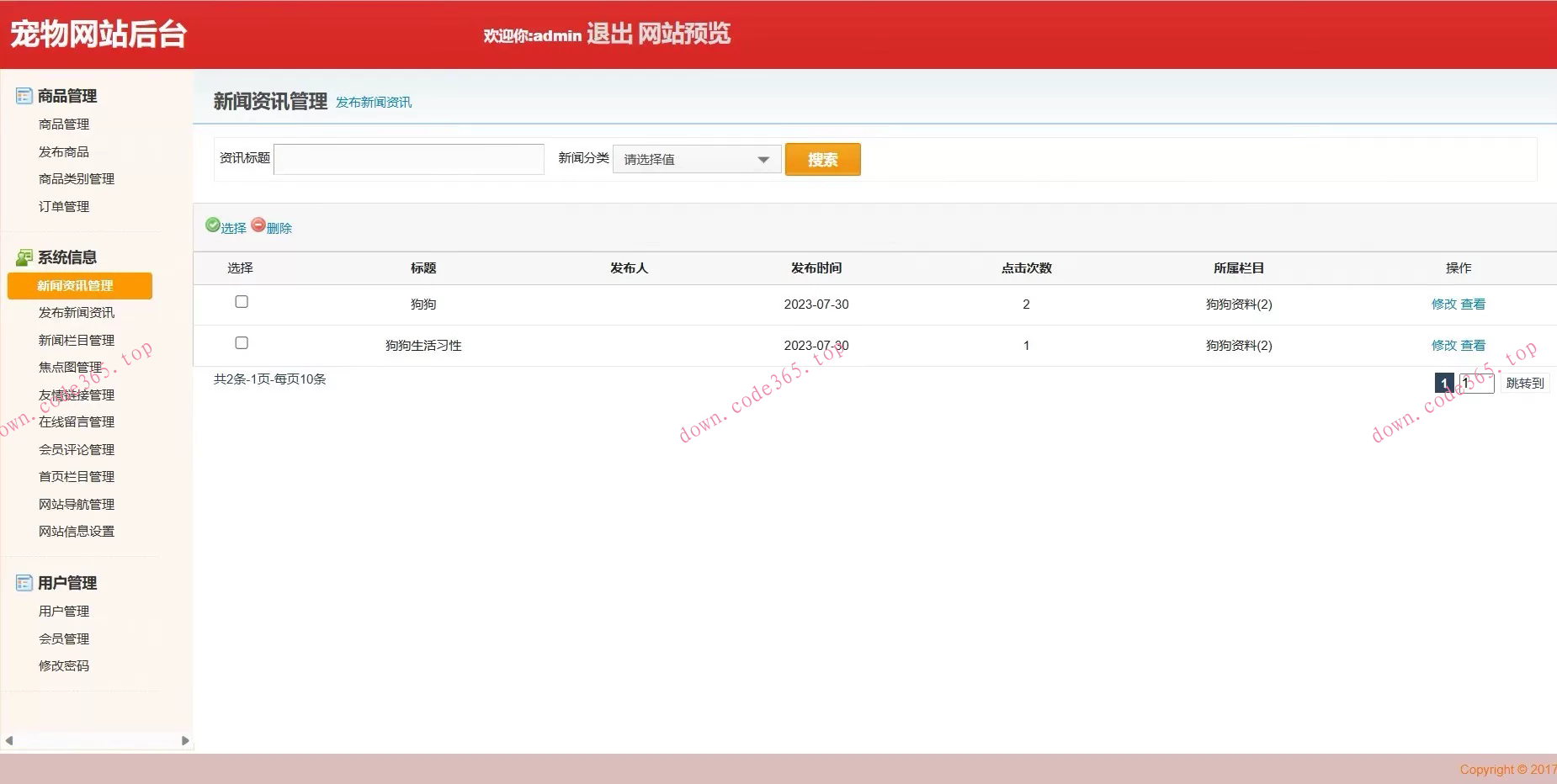1557x784 pixels.
Task: Click the green select icon beside 选择
Action: point(212,226)
